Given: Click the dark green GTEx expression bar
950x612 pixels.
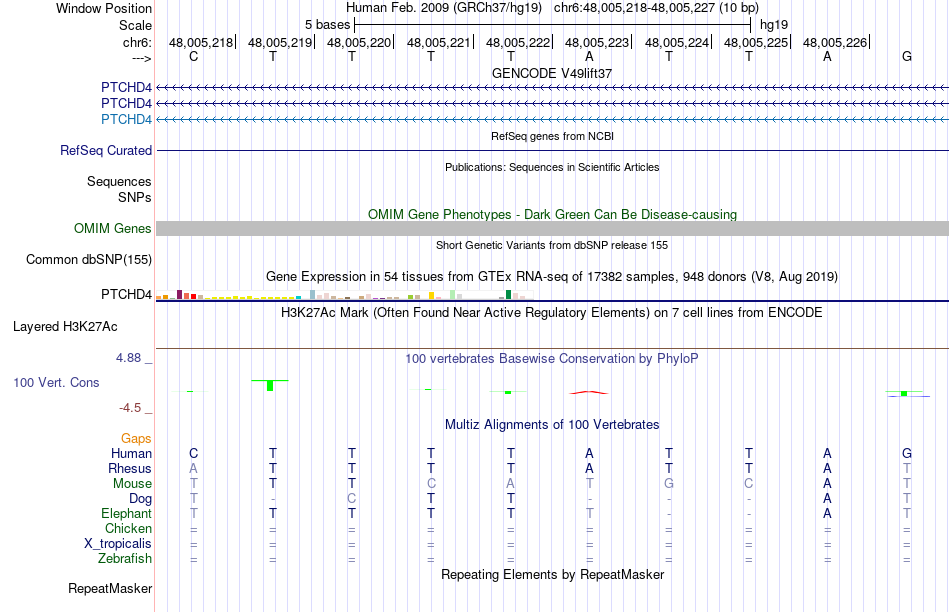Looking at the screenshot, I should tap(508, 294).
